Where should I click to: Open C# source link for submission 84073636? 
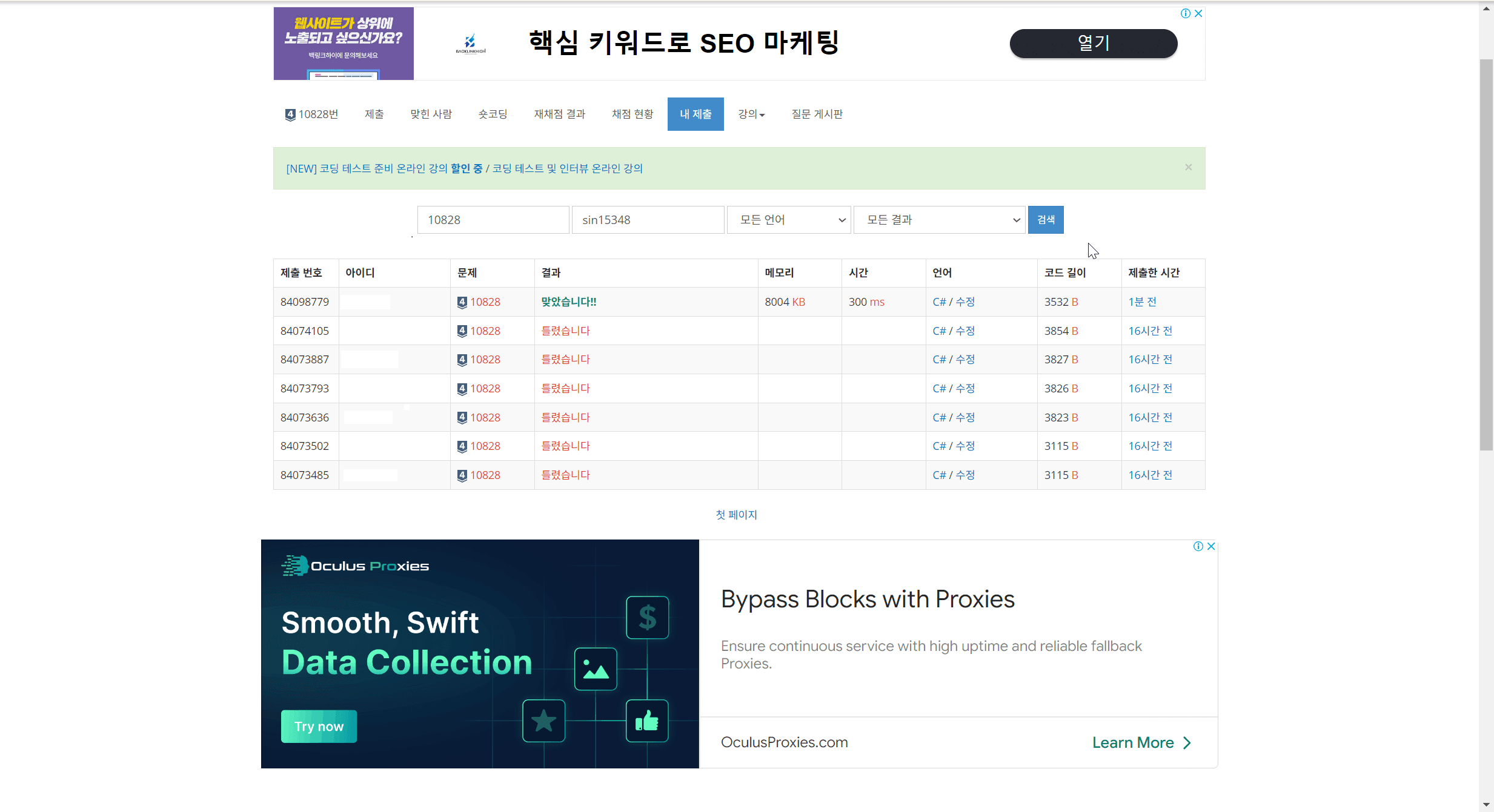click(x=939, y=418)
